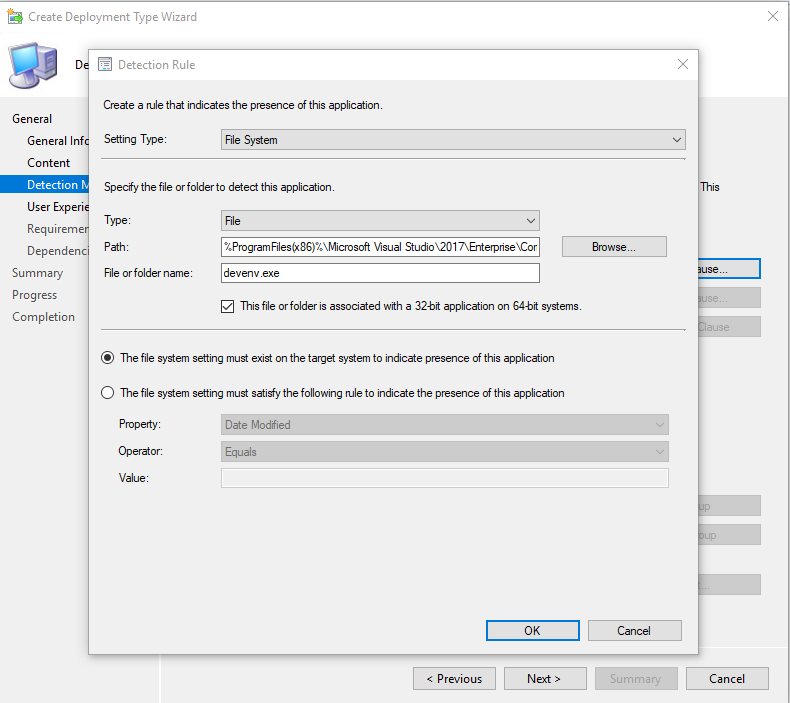Click the Browse button for path
The image size is (790, 703).
(x=613, y=247)
